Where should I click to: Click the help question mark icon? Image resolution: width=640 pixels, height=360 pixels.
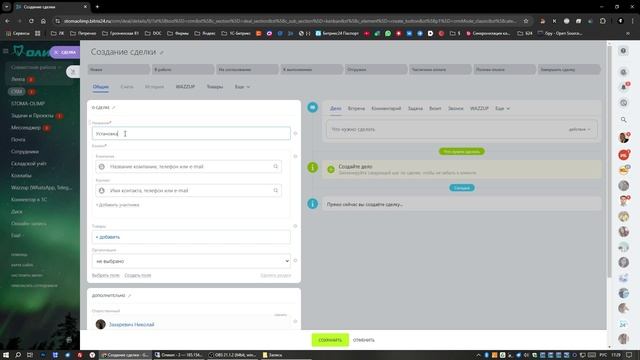pyautogui.click(x=623, y=51)
